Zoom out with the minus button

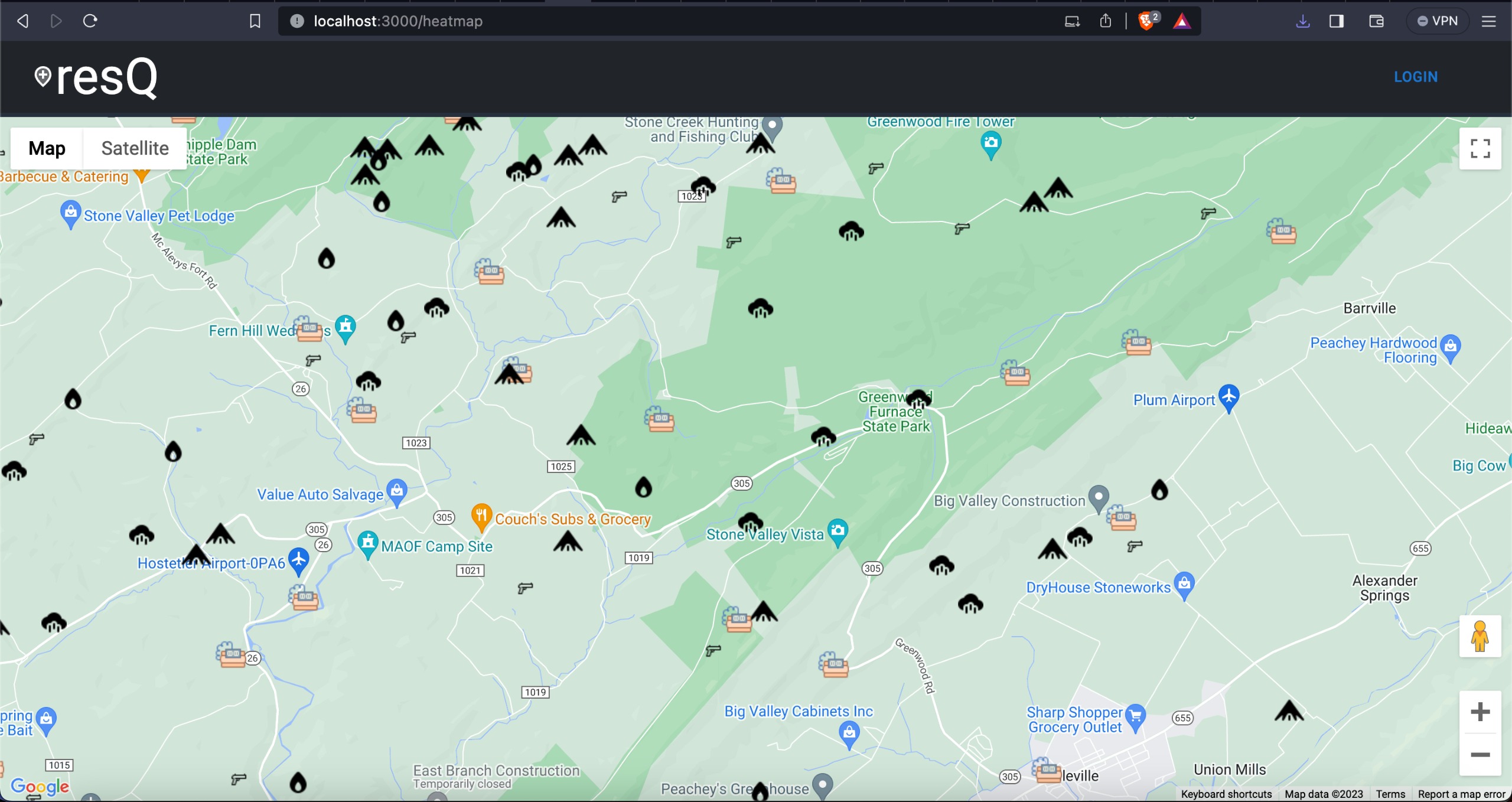coord(1480,755)
